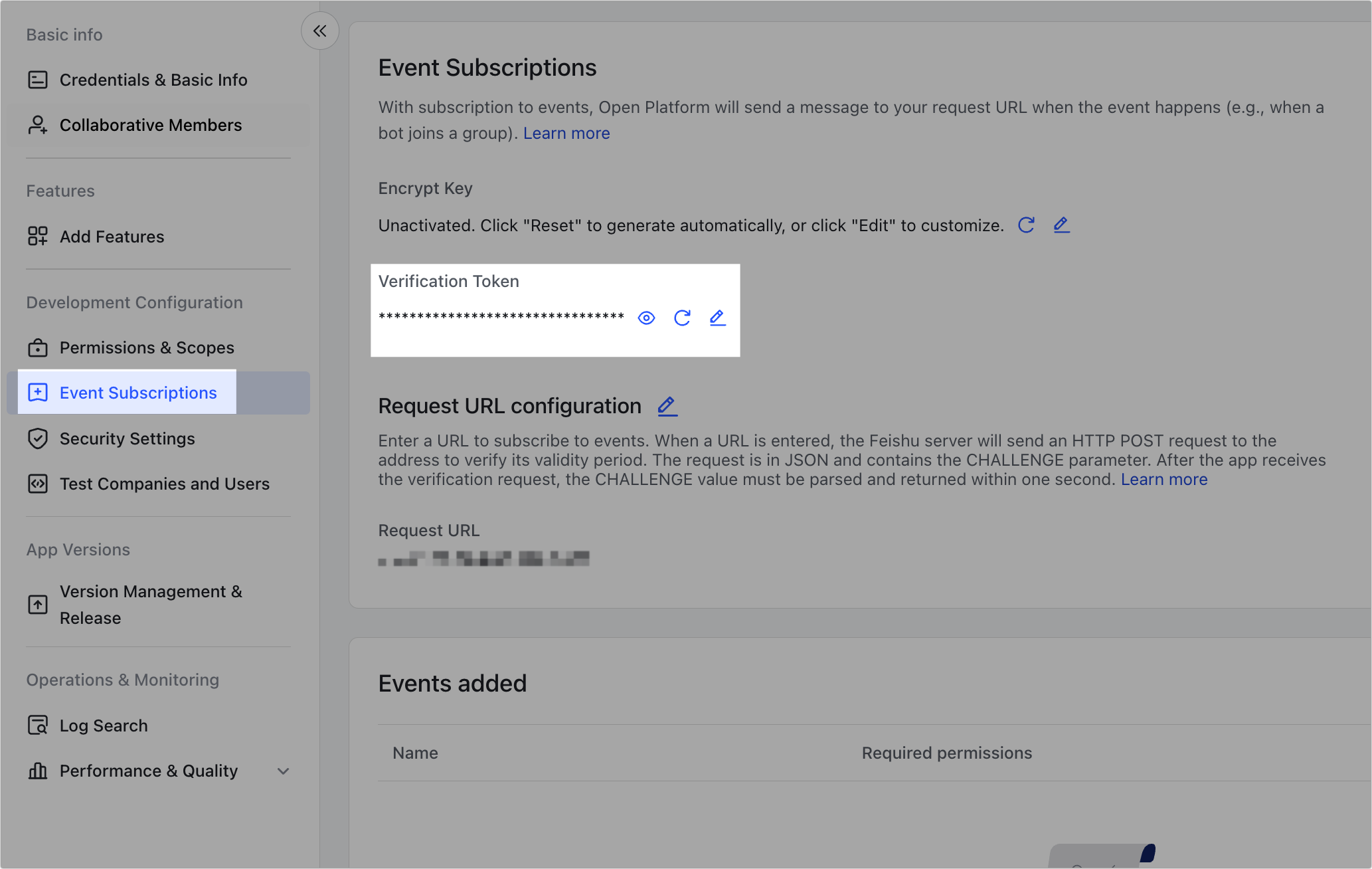
Task: Open Request URL configuration editing pencil
Action: tap(667, 406)
